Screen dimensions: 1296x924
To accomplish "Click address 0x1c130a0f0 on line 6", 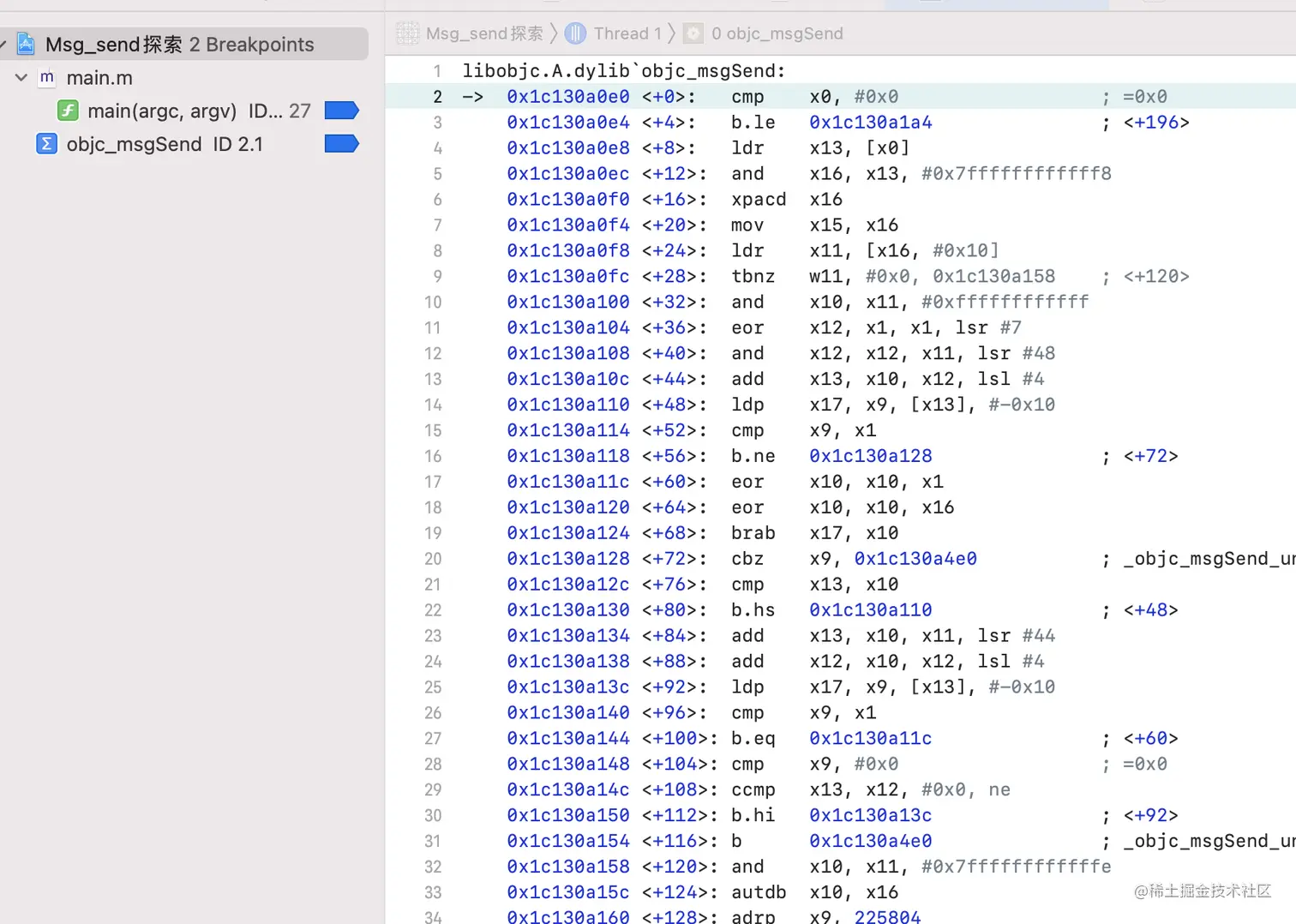I will [x=567, y=200].
